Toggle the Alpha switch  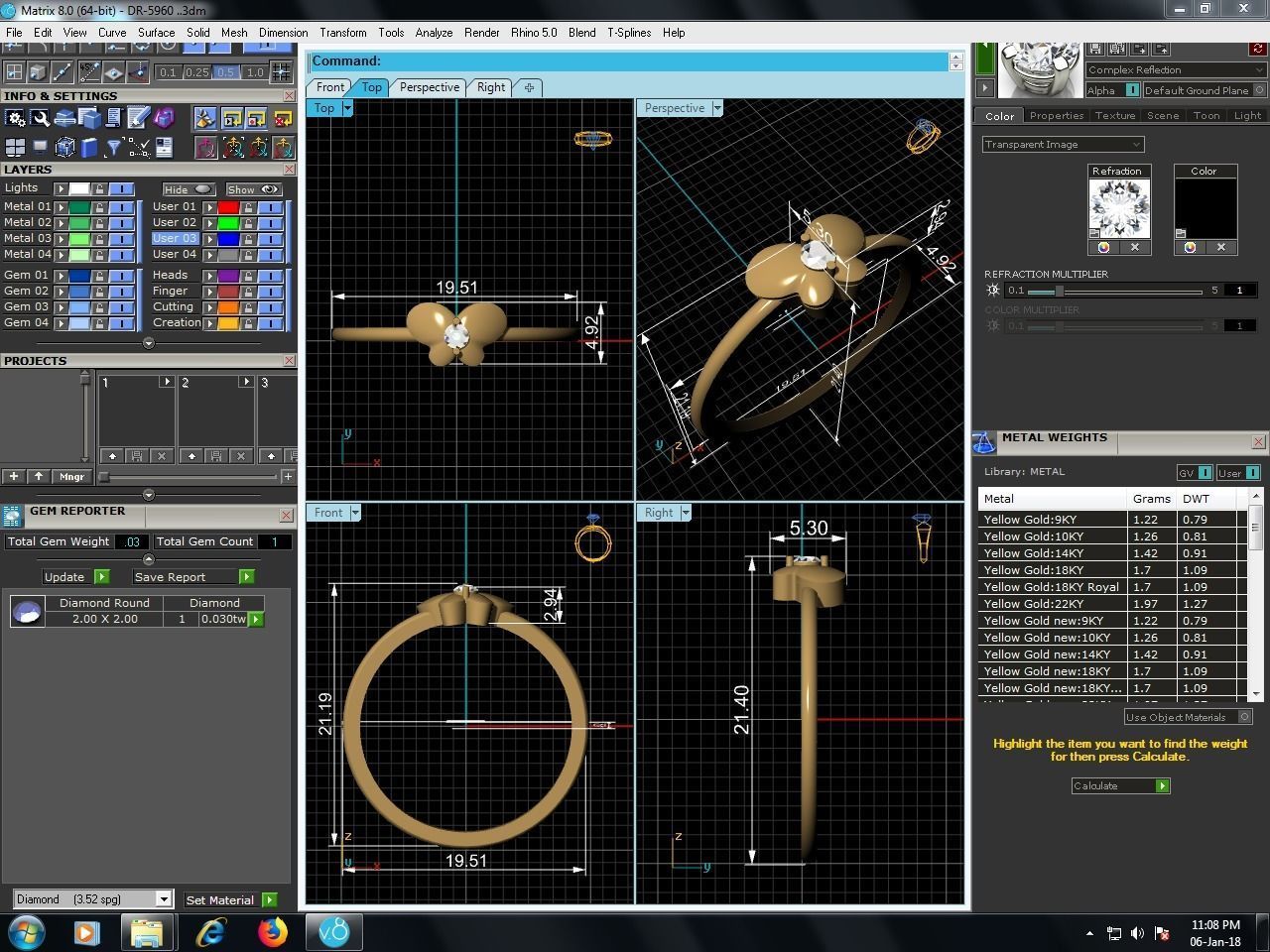1132,90
